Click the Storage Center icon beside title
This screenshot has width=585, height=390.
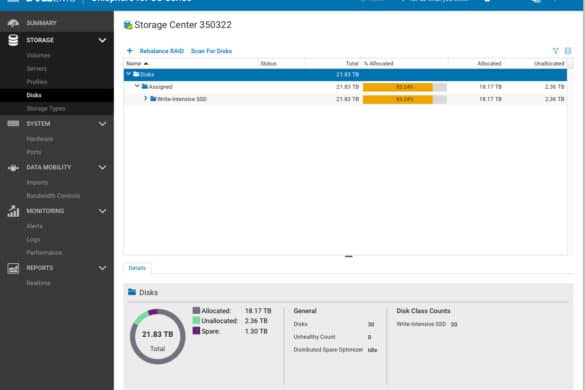(x=128, y=25)
